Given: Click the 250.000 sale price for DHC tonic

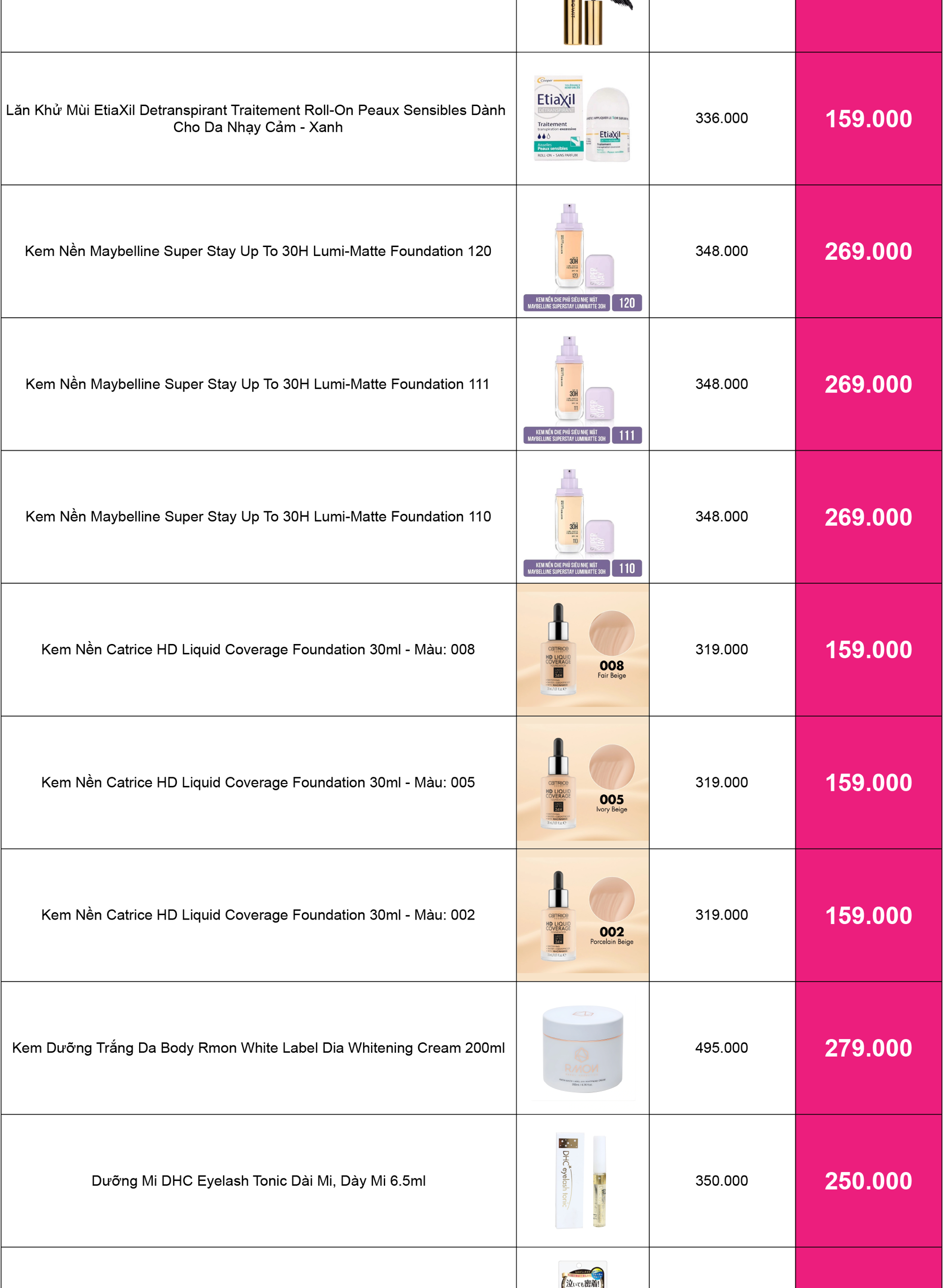Looking at the screenshot, I should (868, 1181).
